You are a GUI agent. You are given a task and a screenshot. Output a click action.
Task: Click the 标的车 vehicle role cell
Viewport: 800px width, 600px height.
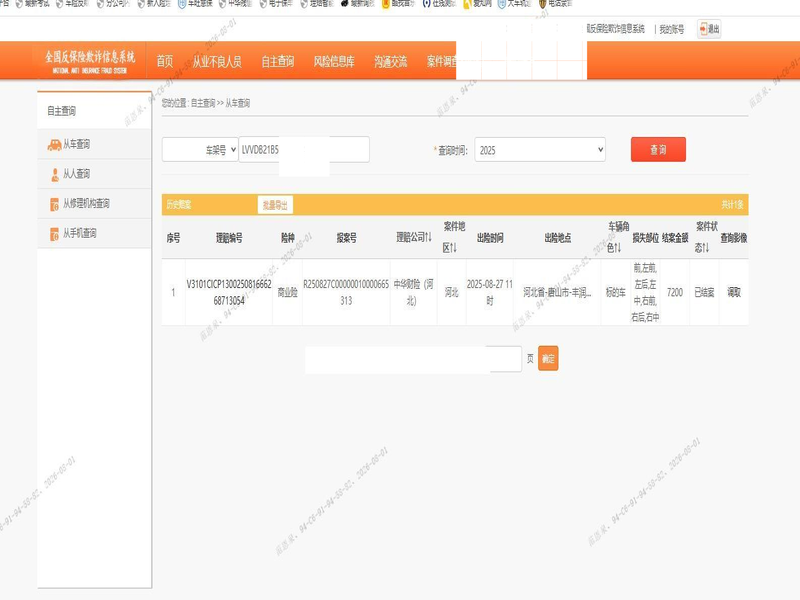click(615, 292)
